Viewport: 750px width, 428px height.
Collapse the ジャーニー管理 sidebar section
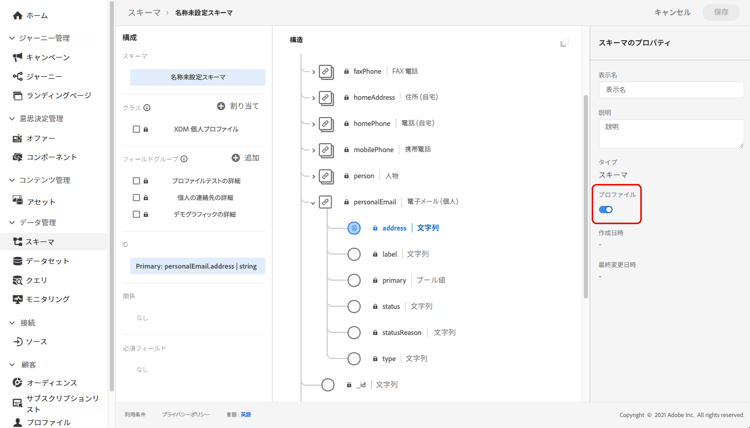(12, 38)
